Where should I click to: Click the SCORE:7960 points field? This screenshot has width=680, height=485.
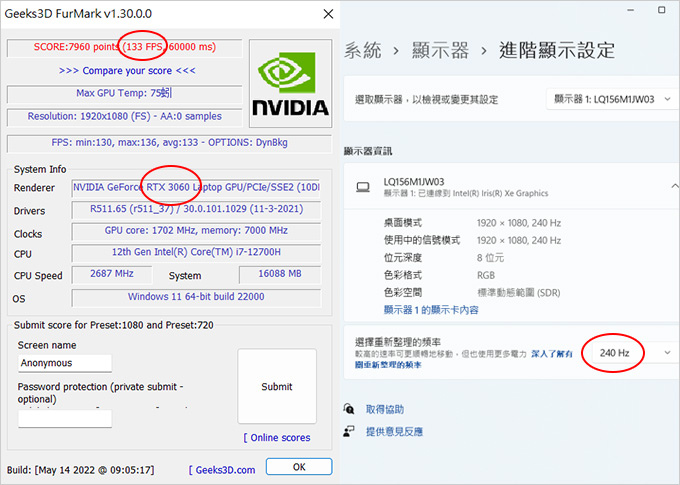click(124, 47)
